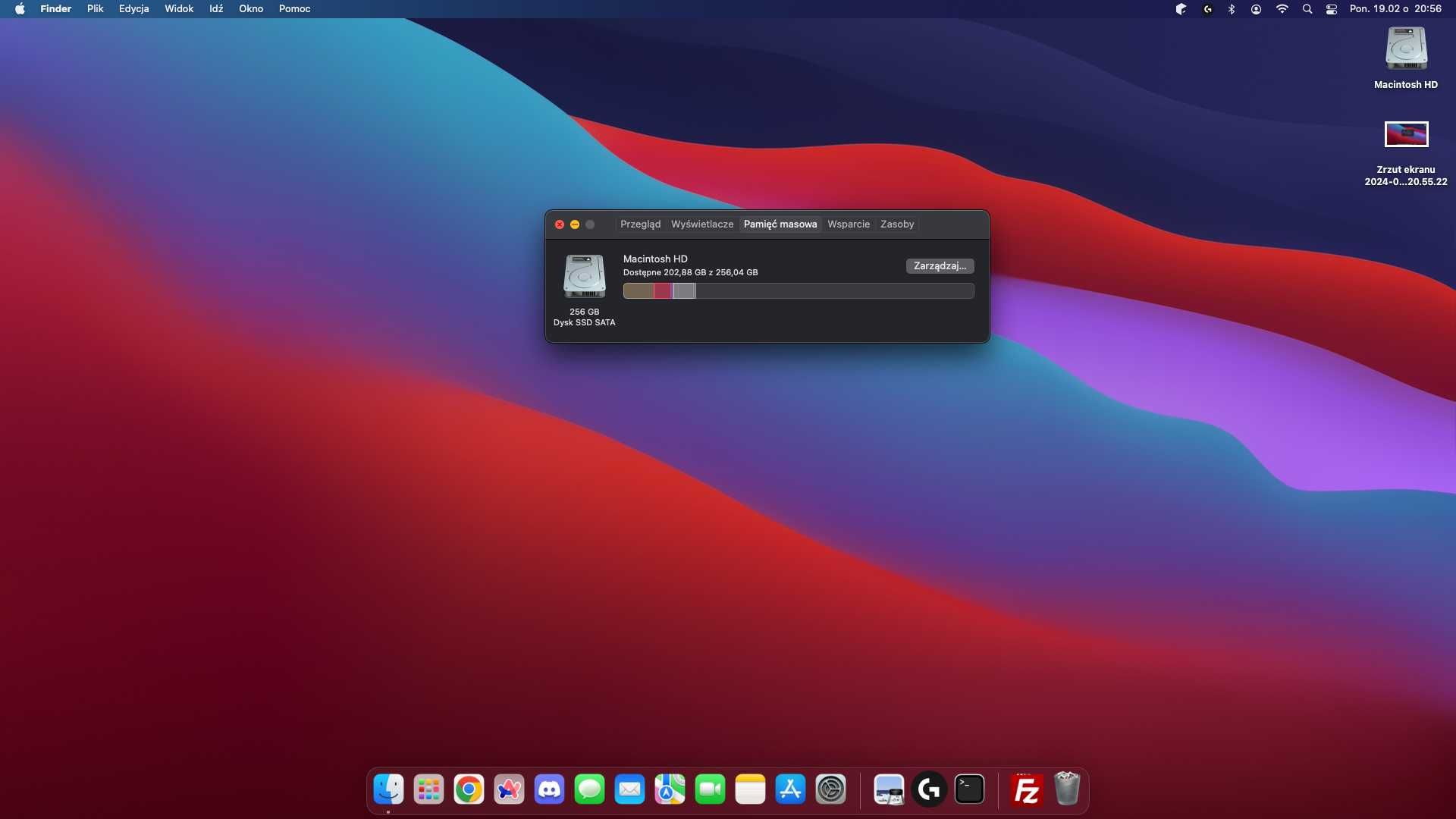The width and height of the screenshot is (1456, 819).
Task: Select the Pamięć masowa tab
Action: pos(780,224)
